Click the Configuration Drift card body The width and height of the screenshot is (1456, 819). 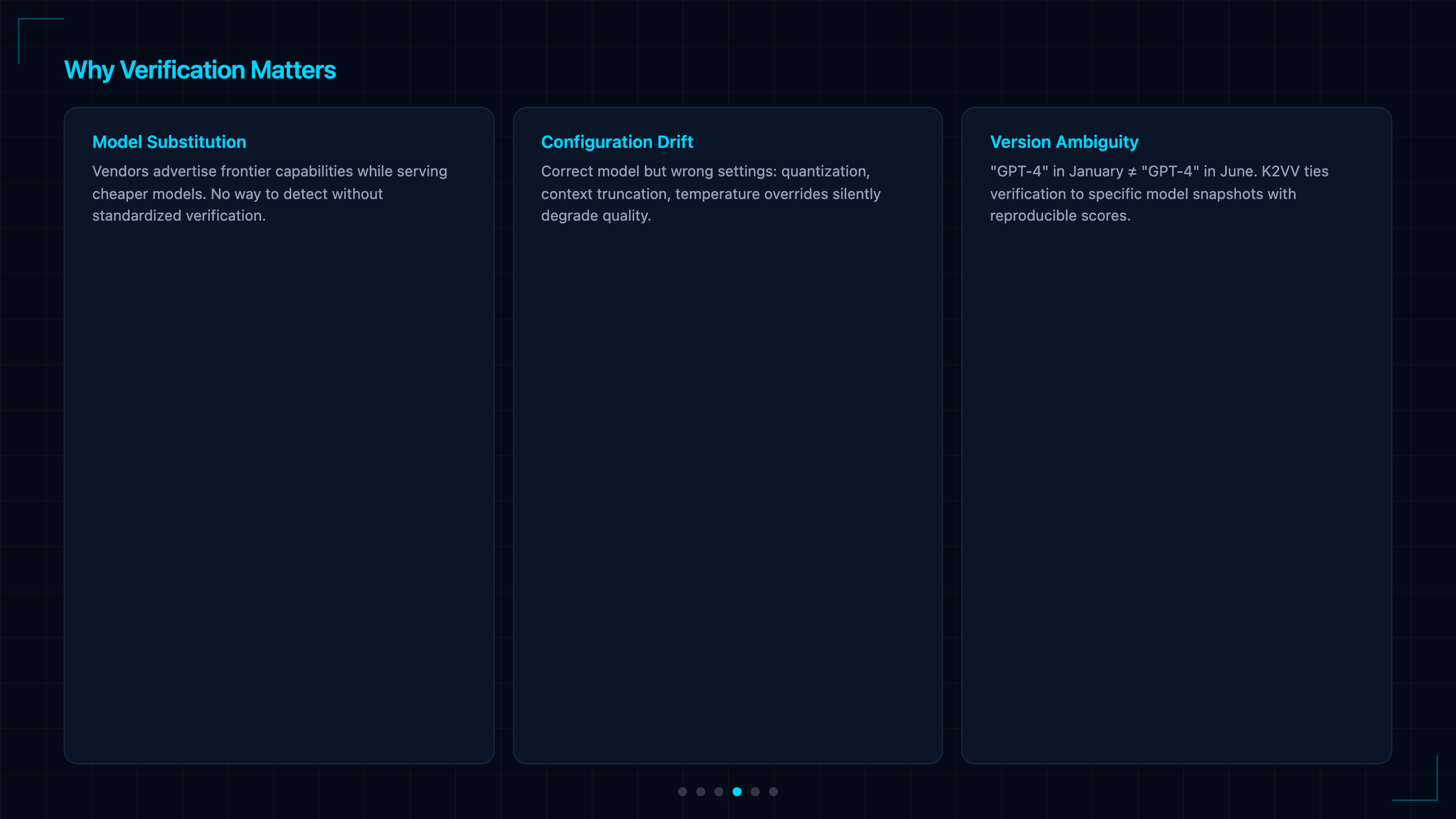coord(728,436)
